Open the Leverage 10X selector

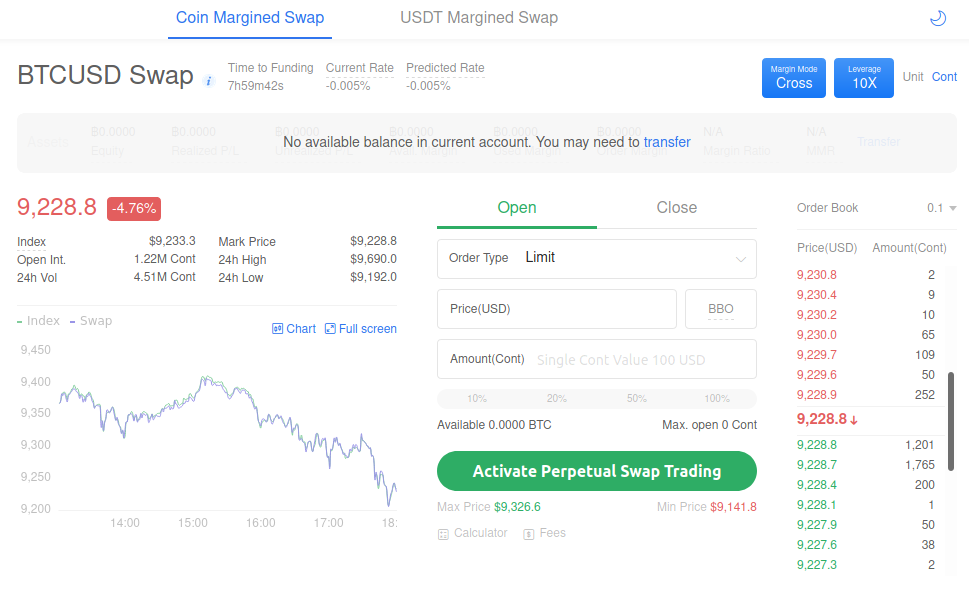pyautogui.click(x=864, y=78)
